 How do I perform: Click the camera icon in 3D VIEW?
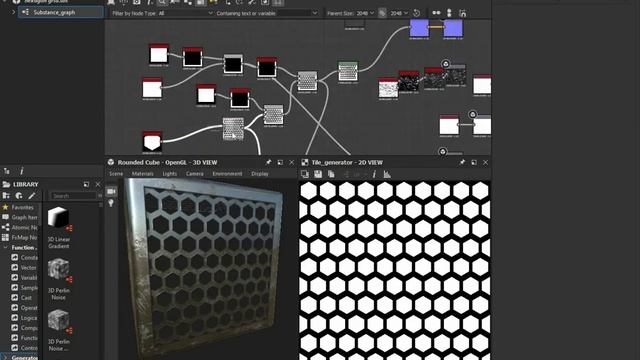point(111,191)
